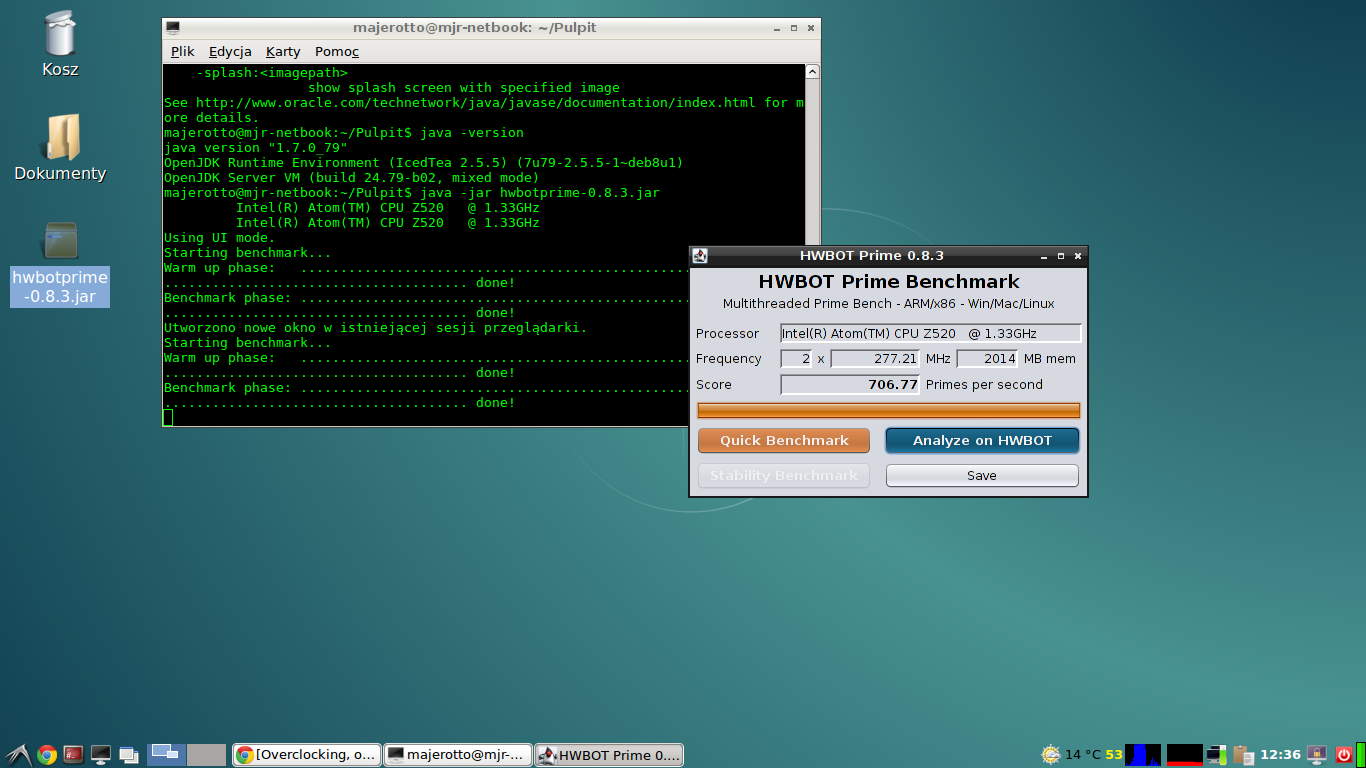This screenshot has height=768, width=1366.
Task: Launch Chrome from the panel launcher
Action: point(47,755)
